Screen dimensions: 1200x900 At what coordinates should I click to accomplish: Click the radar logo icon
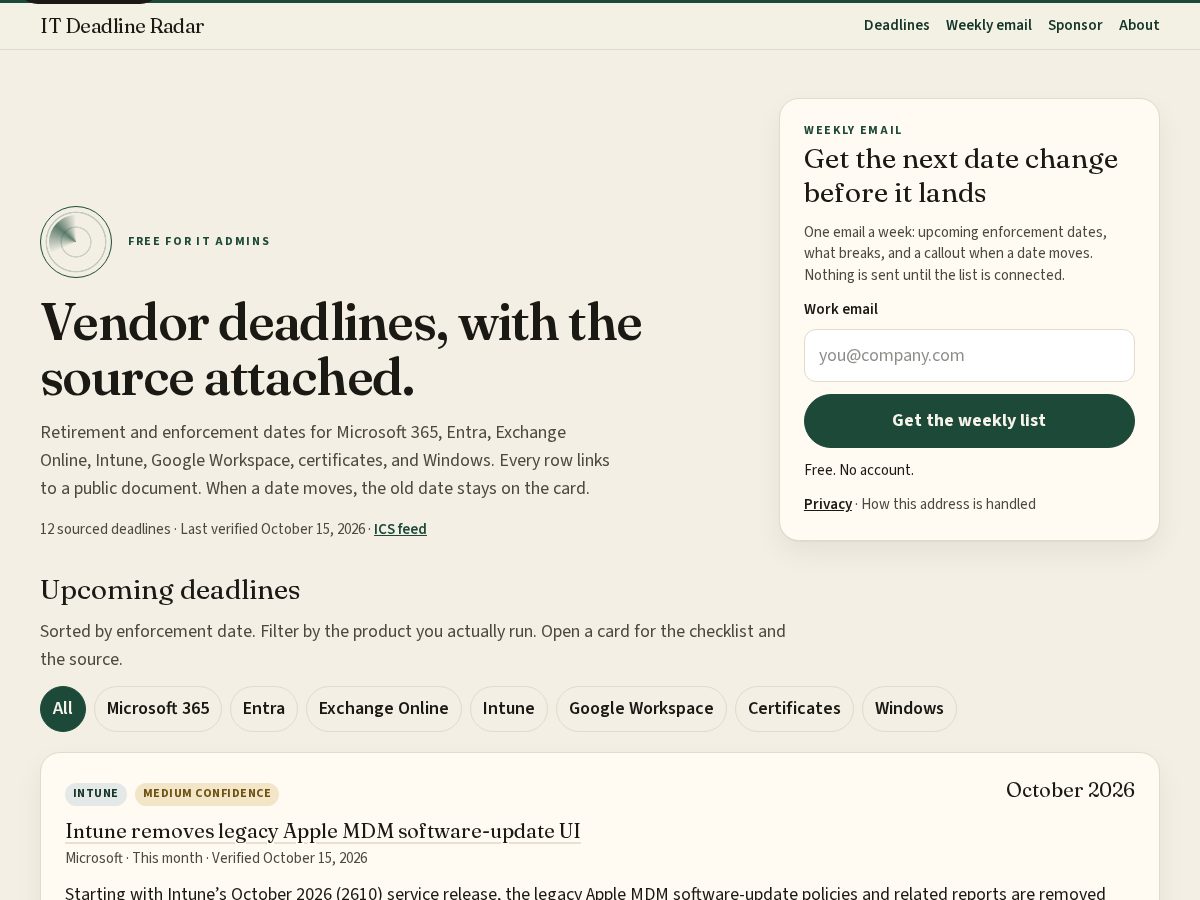76,242
